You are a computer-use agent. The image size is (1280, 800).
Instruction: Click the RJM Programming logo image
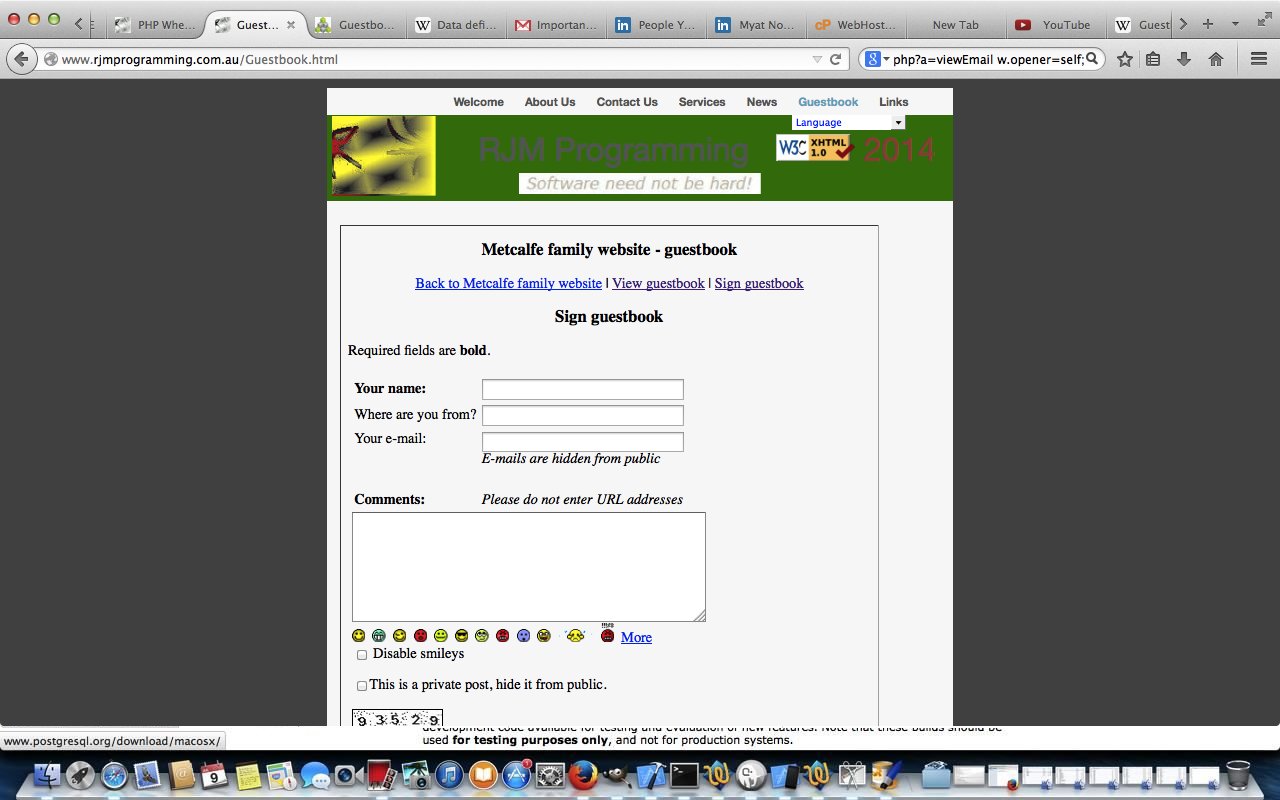[384, 156]
